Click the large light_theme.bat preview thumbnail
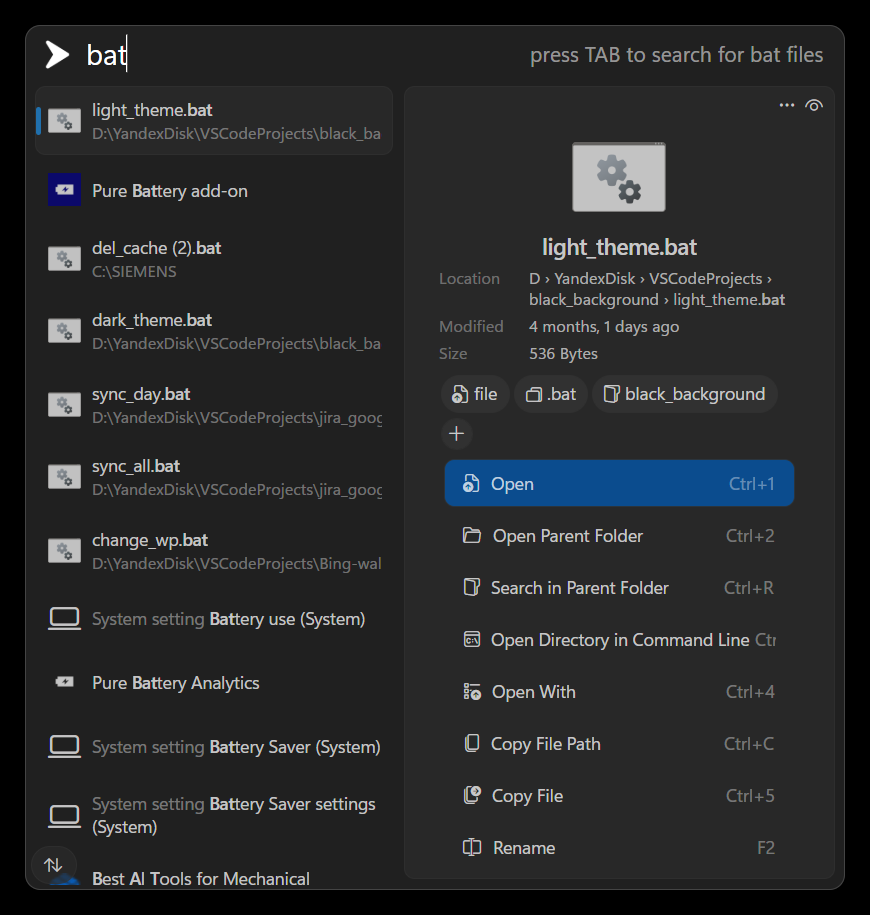This screenshot has width=870, height=915. pos(618,177)
